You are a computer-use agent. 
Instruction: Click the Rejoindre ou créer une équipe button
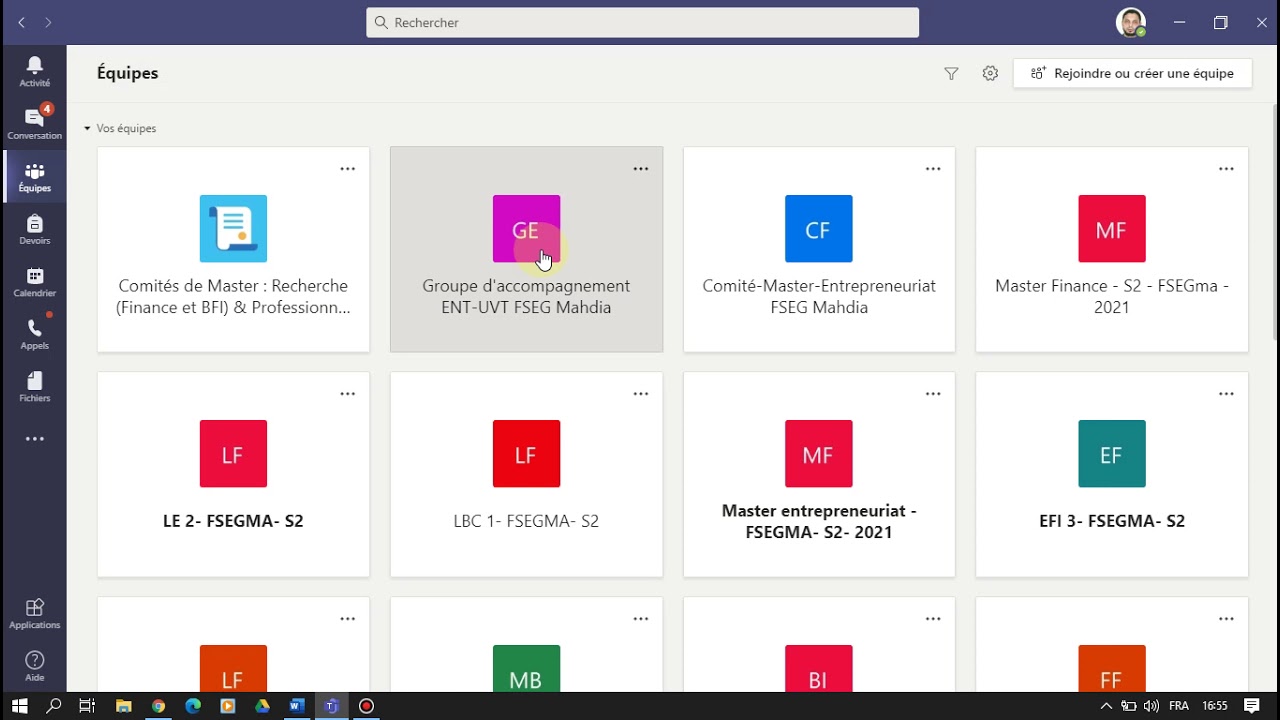click(x=1132, y=73)
